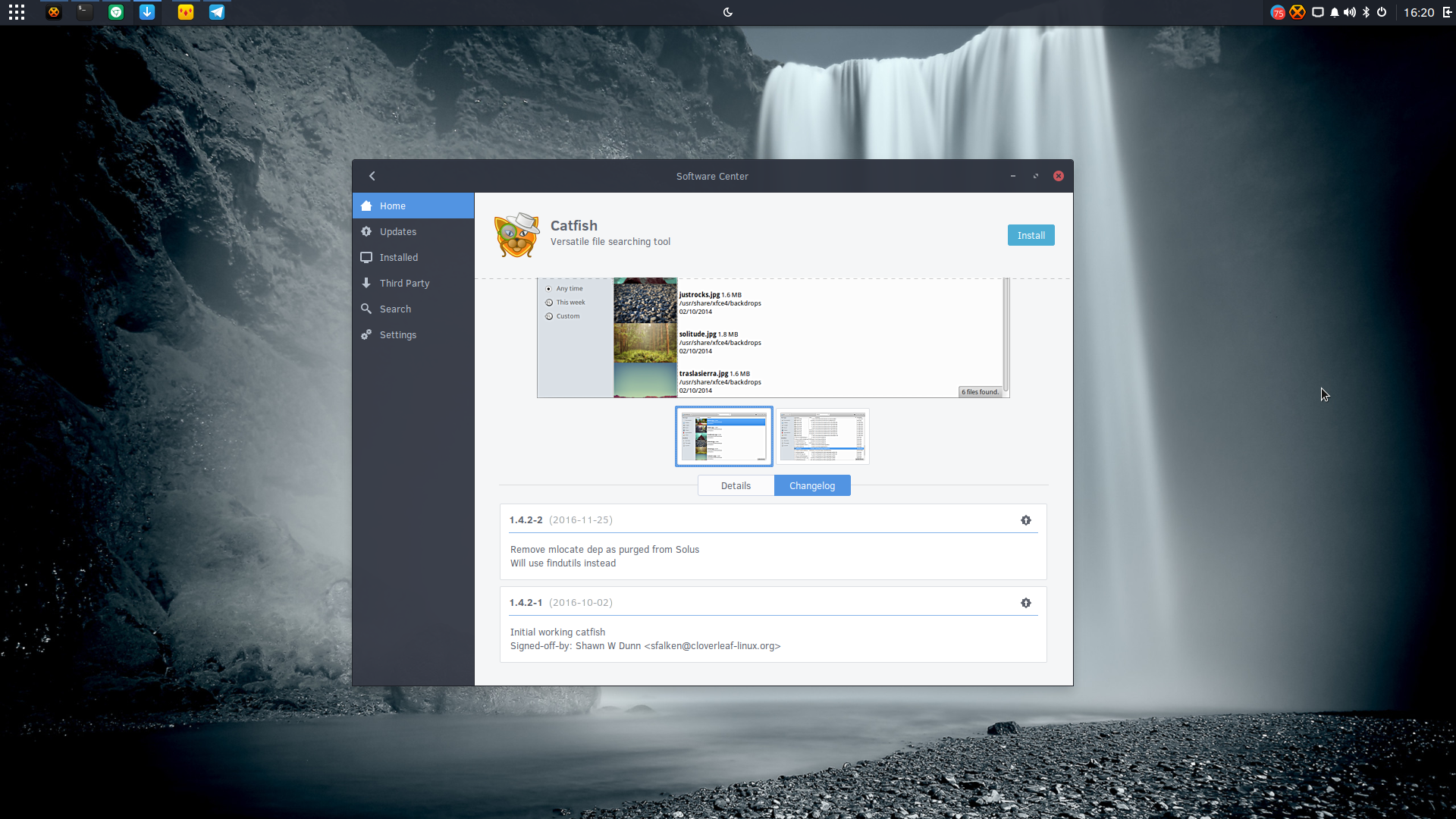The height and width of the screenshot is (819, 1456).
Task: Open the volume control
Action: tap(1350, 12)
